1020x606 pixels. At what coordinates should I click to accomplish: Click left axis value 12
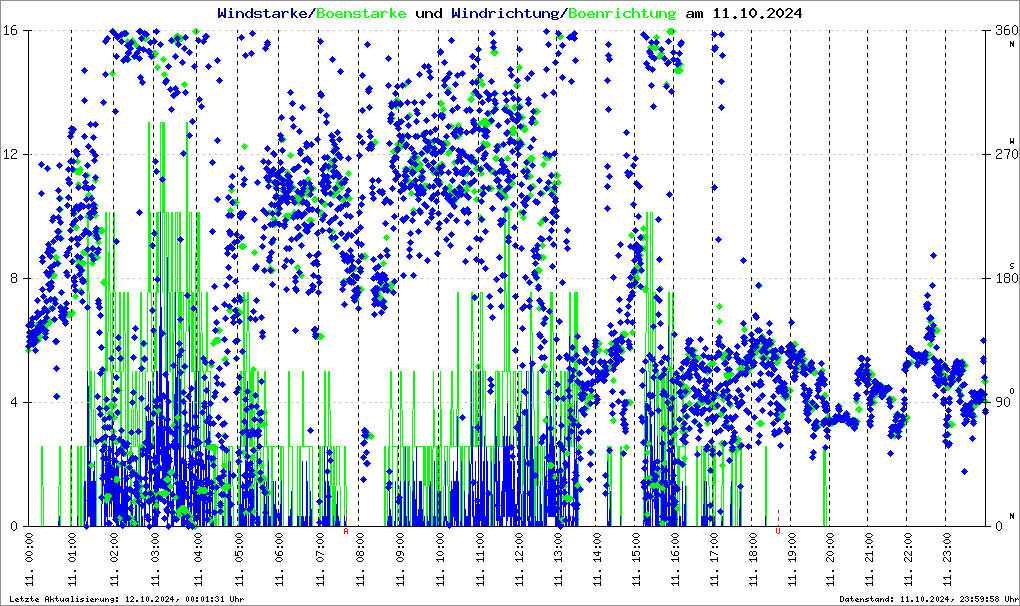pos(9,155)
